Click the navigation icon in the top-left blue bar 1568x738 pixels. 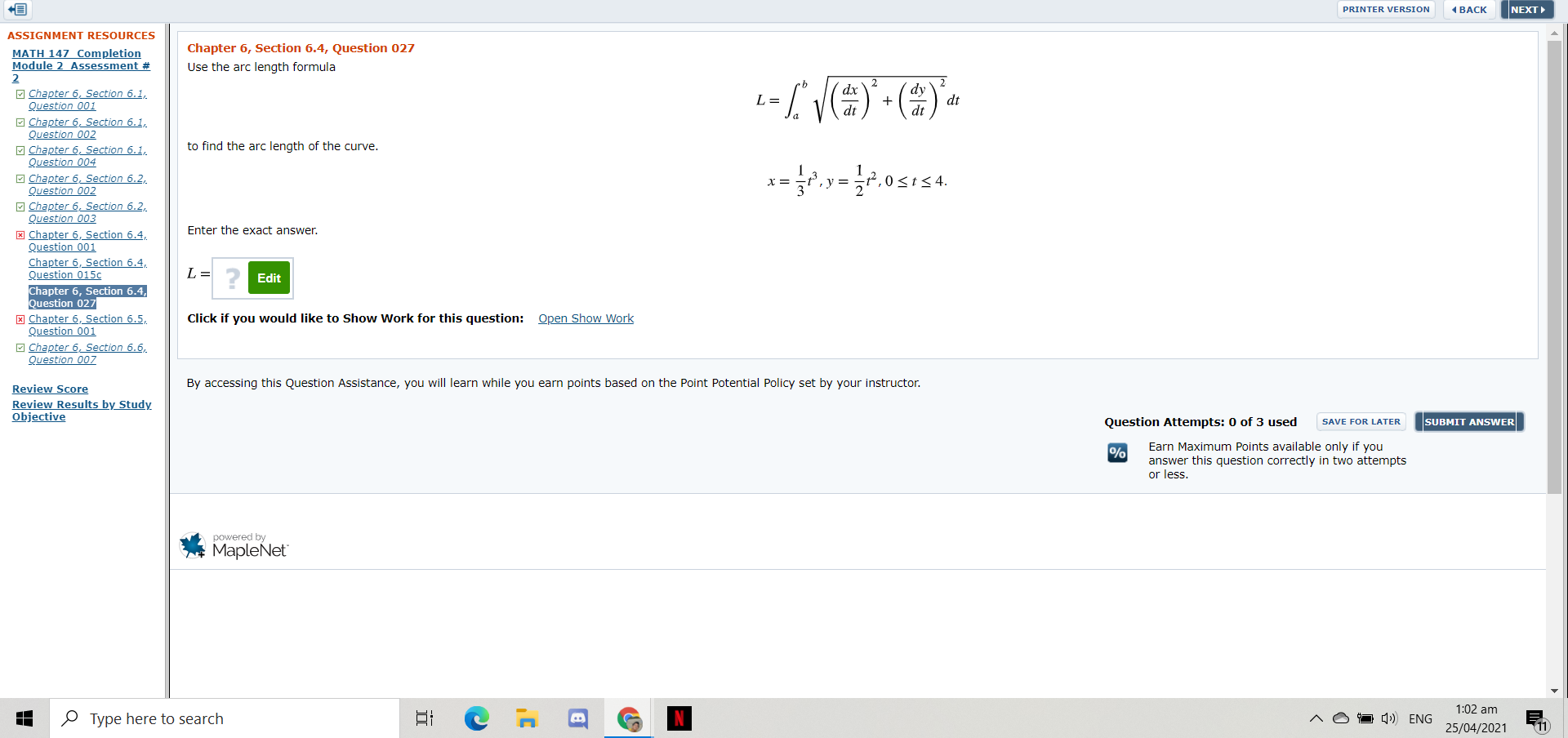[x=17, y=10]
